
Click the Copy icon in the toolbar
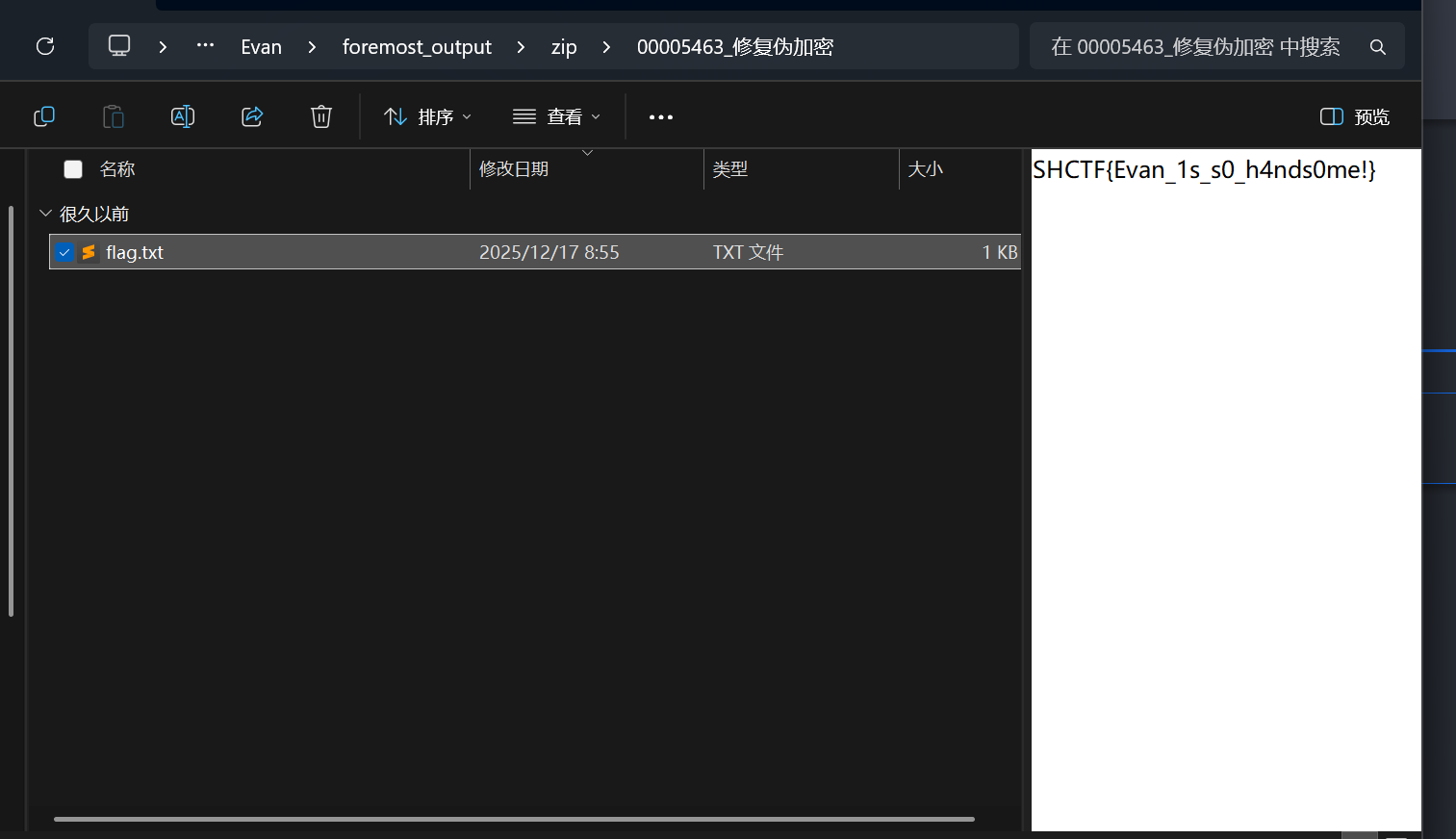[44, 116]
